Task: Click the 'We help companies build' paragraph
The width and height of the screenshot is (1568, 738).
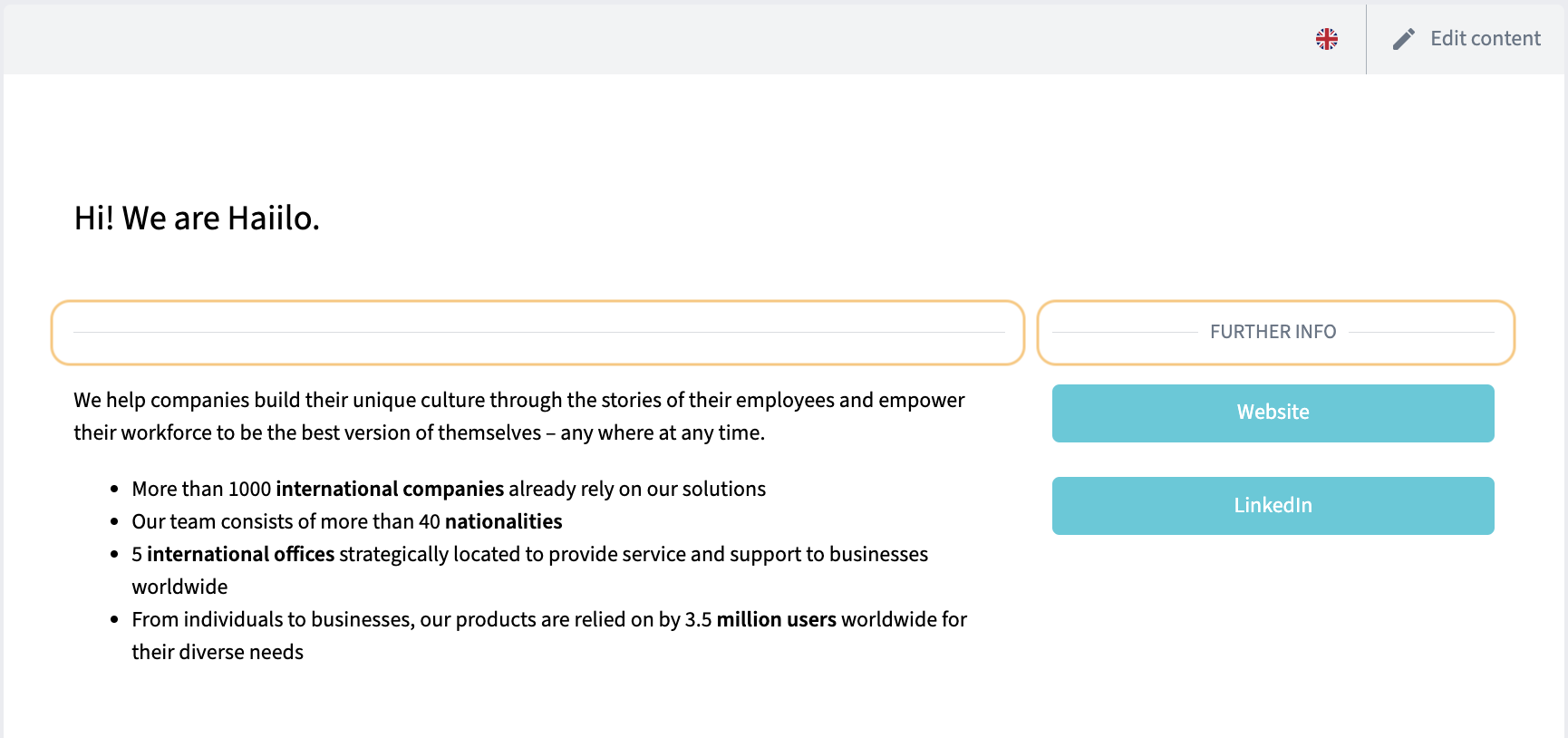Action: tap(519, 416)
